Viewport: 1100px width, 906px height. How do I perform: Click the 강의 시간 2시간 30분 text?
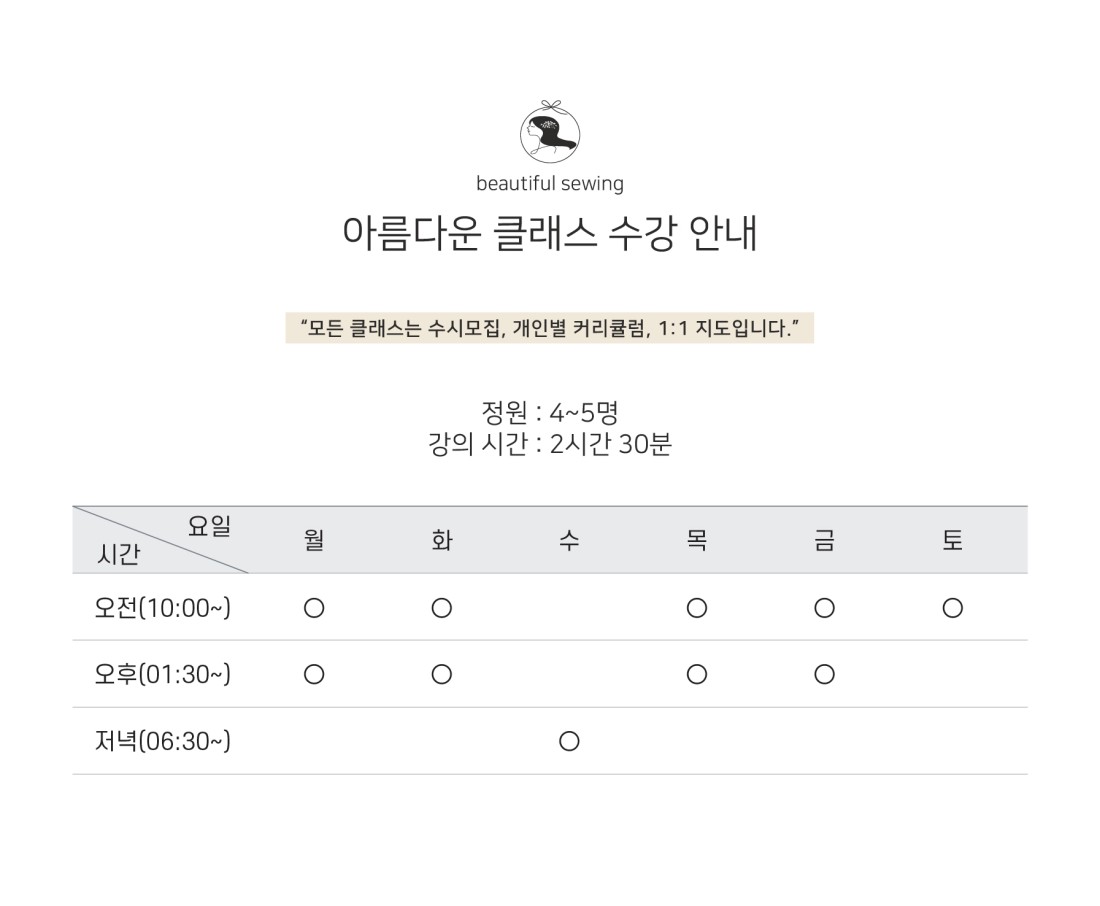click(x=549, y=444)
